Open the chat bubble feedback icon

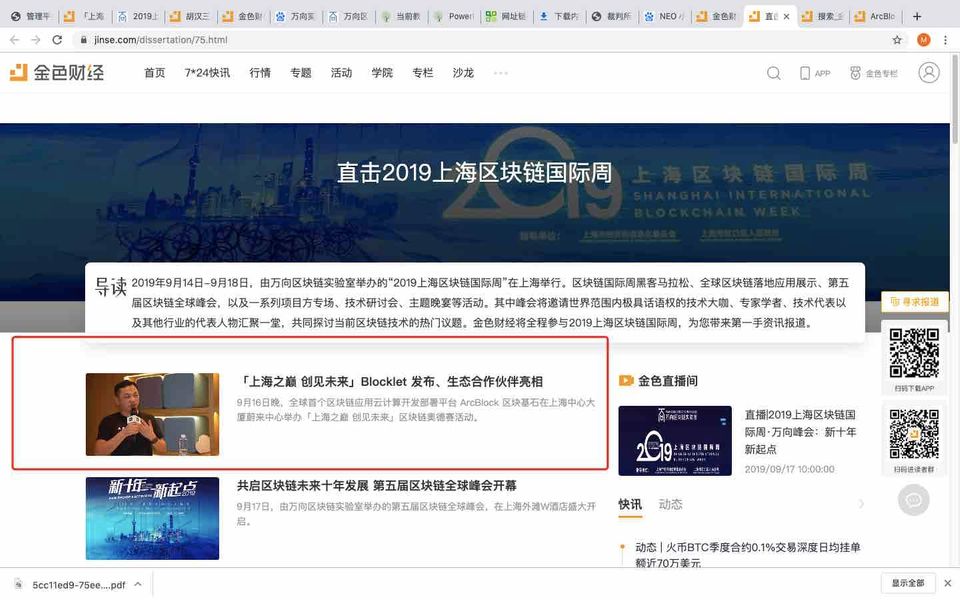click(913, 499)
